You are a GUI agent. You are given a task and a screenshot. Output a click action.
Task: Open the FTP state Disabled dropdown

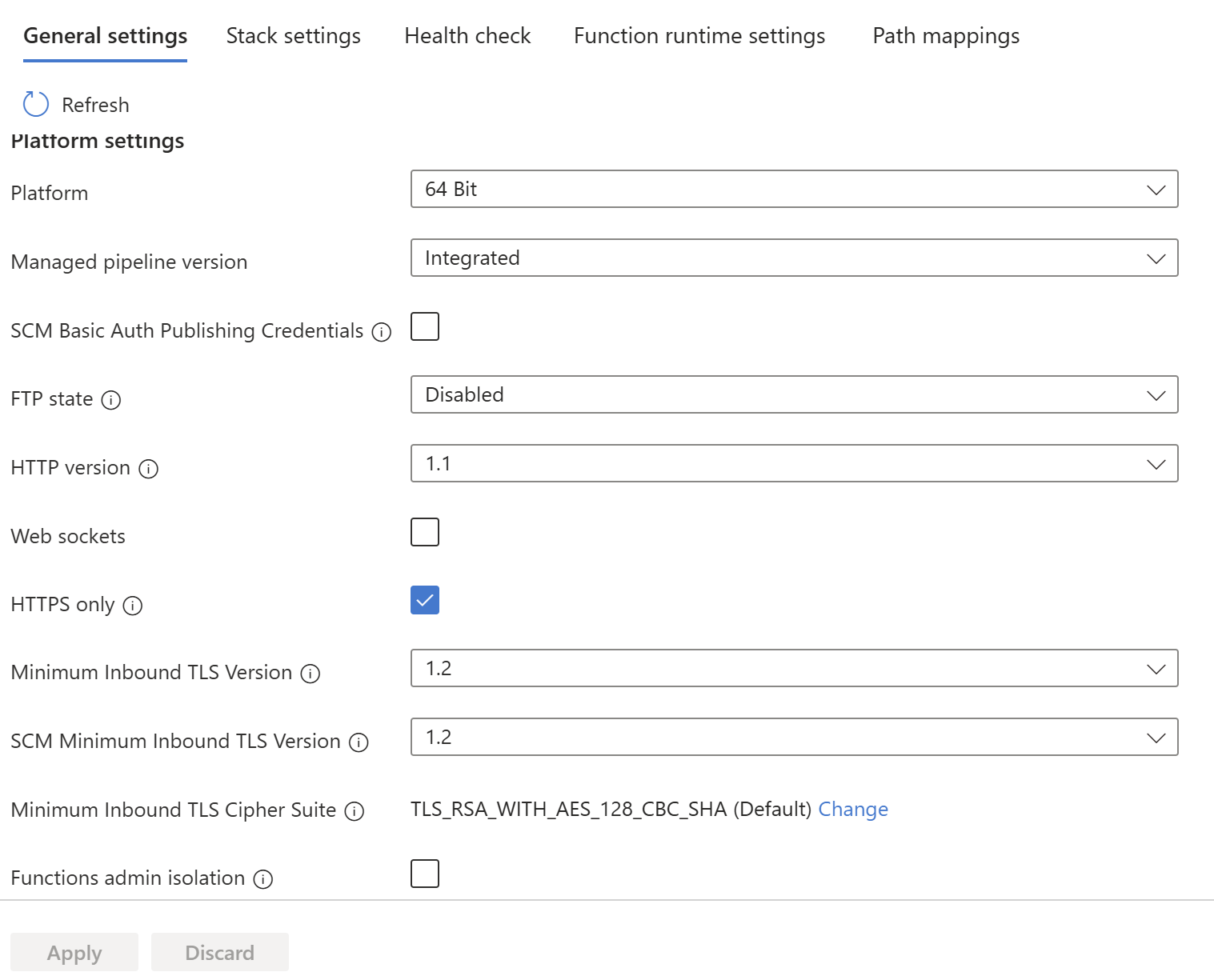point(794,394)
